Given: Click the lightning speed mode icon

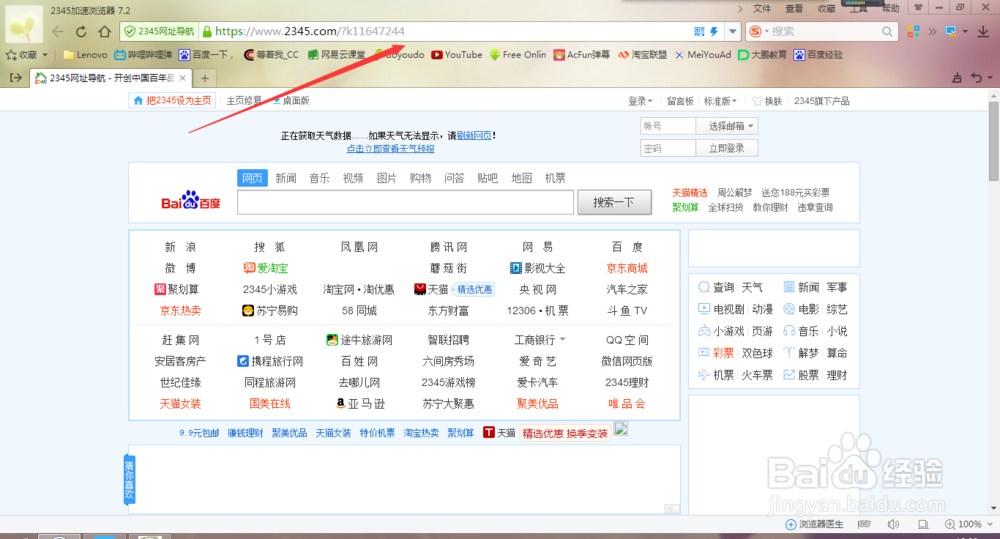Looking at the screenshot, I should pos(714,31).
